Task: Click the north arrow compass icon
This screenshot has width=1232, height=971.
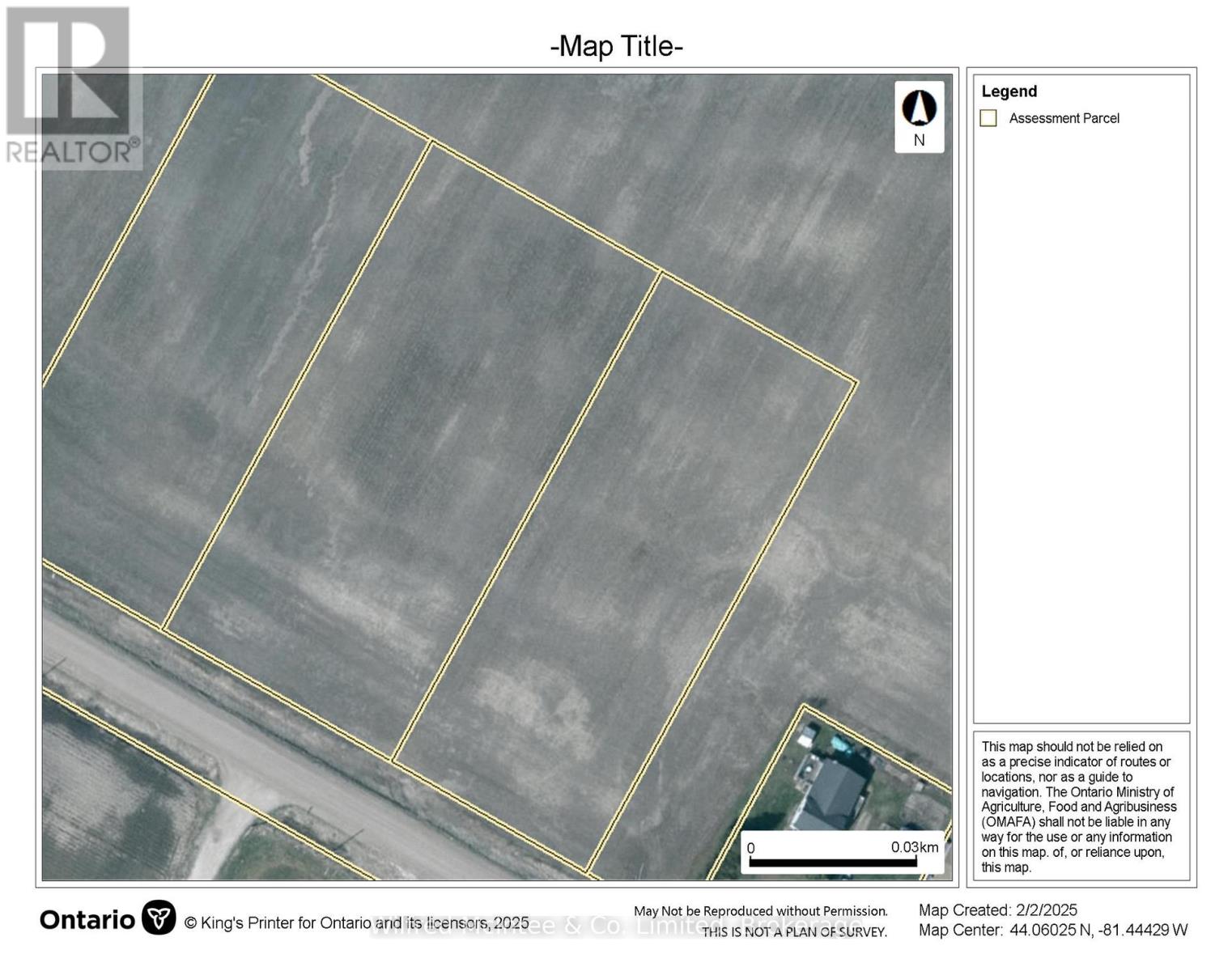Action: pyautogui.click(x=919, y=108)
